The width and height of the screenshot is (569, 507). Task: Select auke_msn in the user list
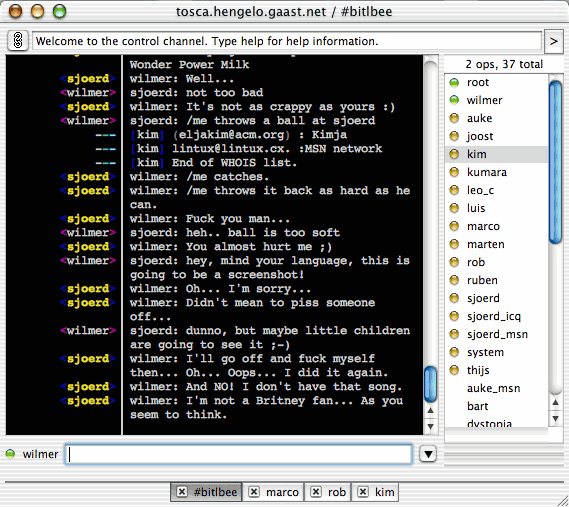click(496, 388)
